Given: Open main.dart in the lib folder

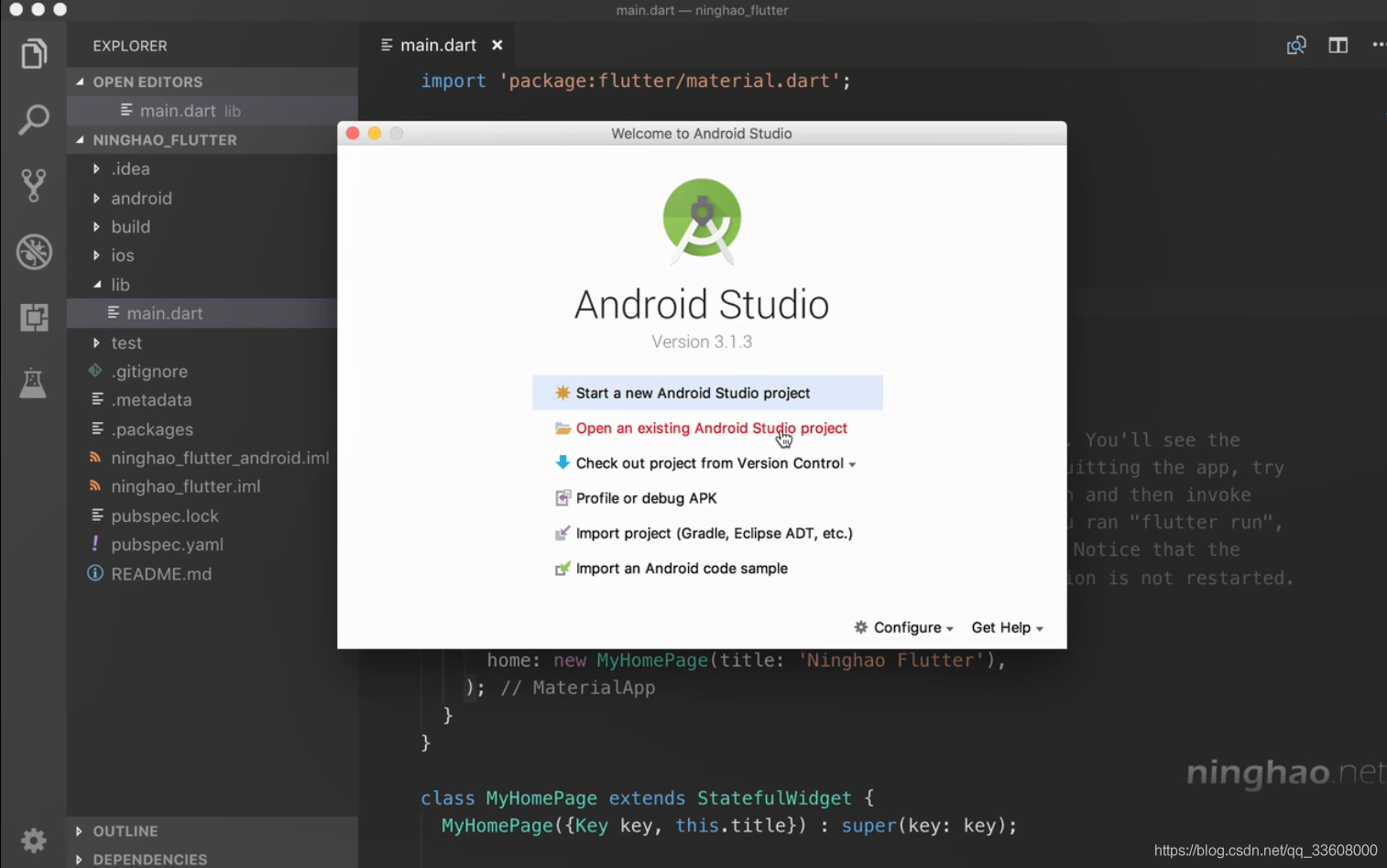Looking at the screenshot, I should pyautogui.click(x=202, y=313).
